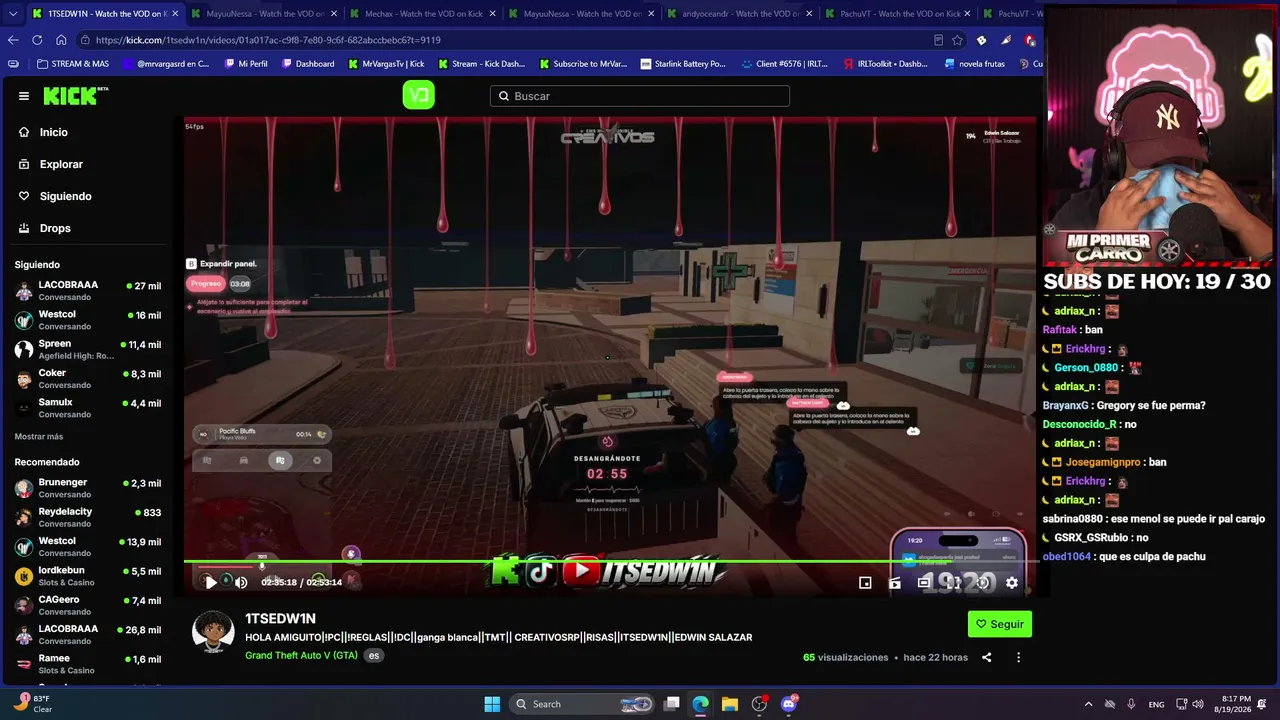Open the reader view icon in the address bar

[x=938, y=40]
